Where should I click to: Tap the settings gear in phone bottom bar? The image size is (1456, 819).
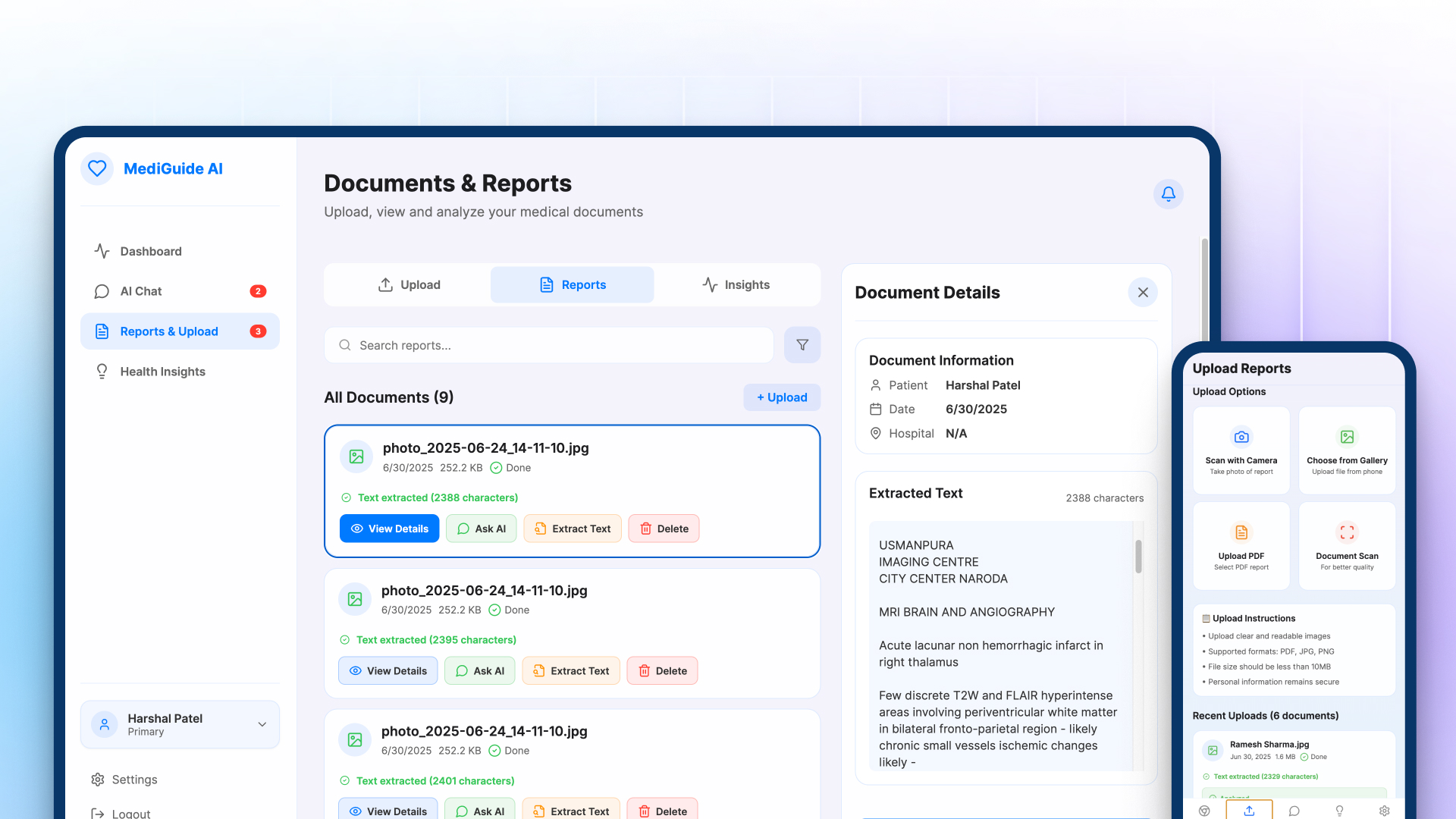coord(1384,811)
